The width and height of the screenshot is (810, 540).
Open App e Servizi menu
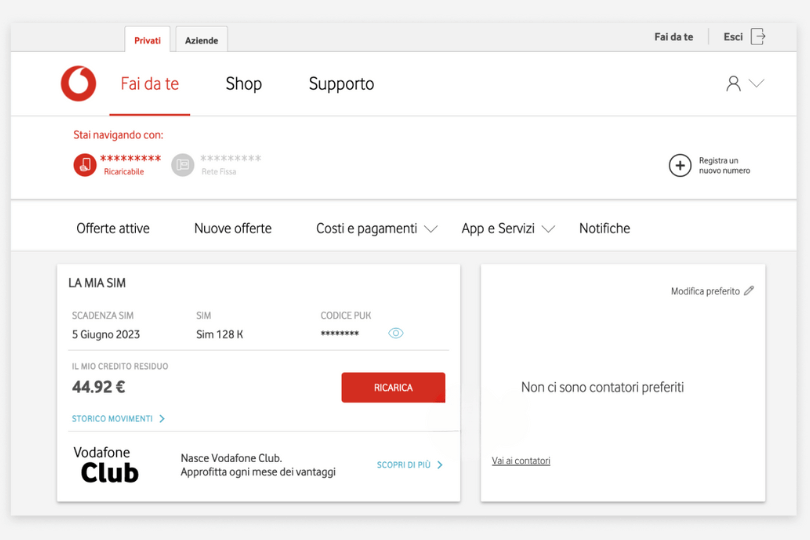498,228
